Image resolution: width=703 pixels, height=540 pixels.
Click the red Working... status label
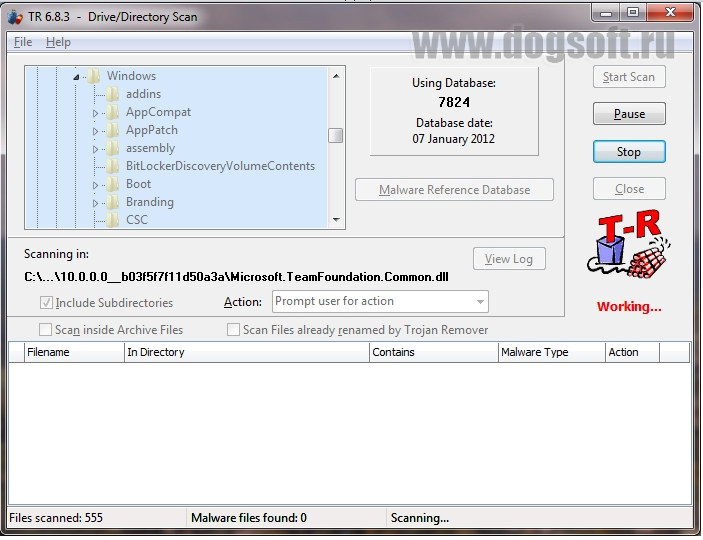click(x=629, y=307)
